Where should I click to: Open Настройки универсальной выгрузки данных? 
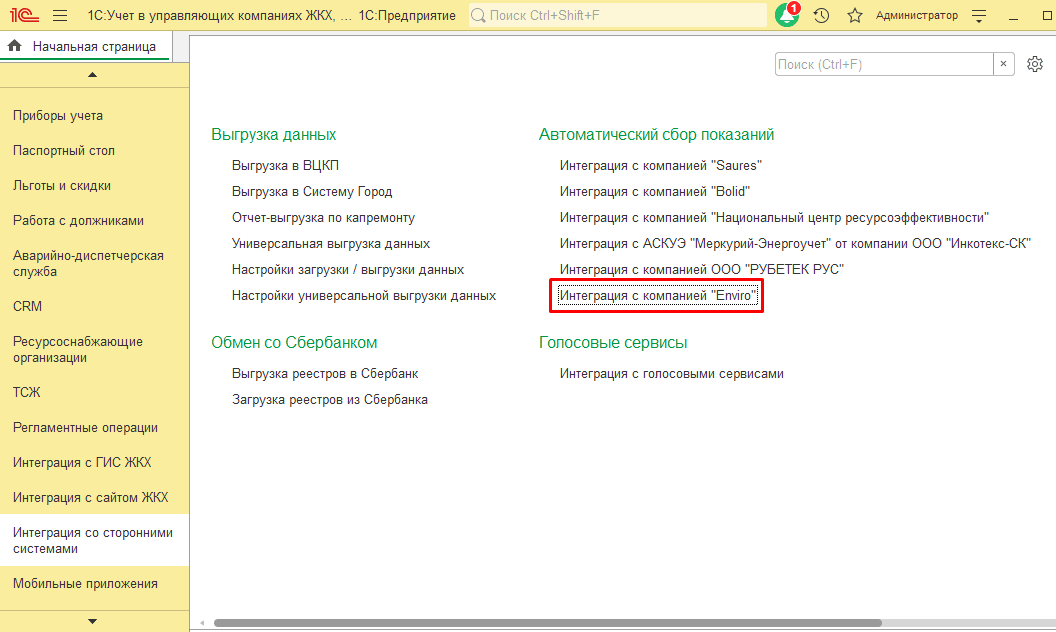[x=364, y=296]
